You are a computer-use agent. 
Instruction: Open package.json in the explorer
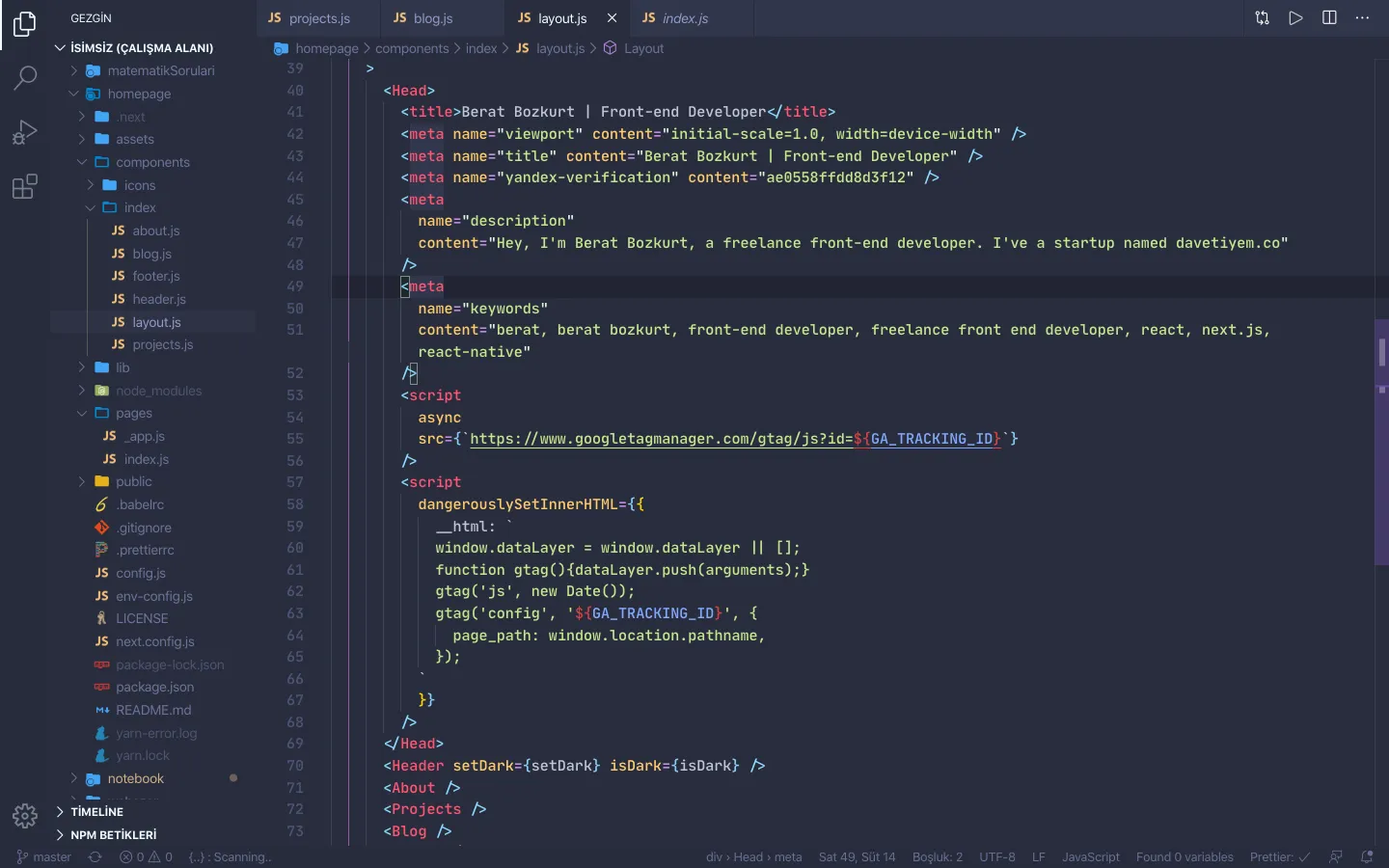coord(152,687)
